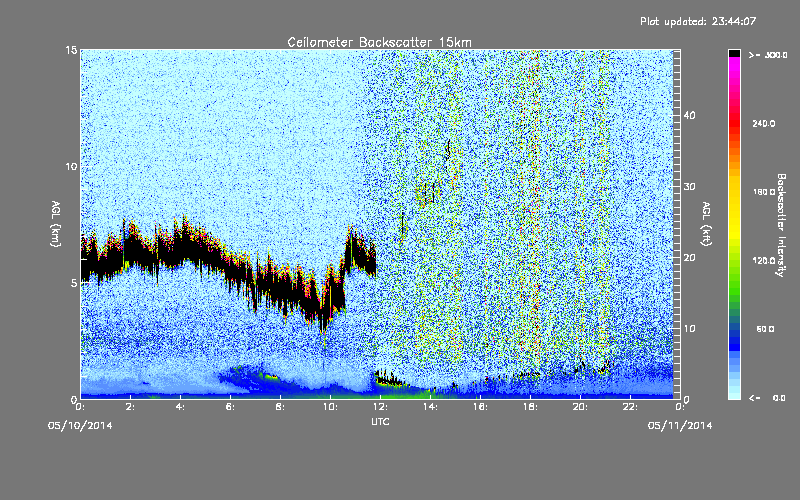Click the 2: hour tick label on the time axis
800x500 pixels.
[131, 407]
